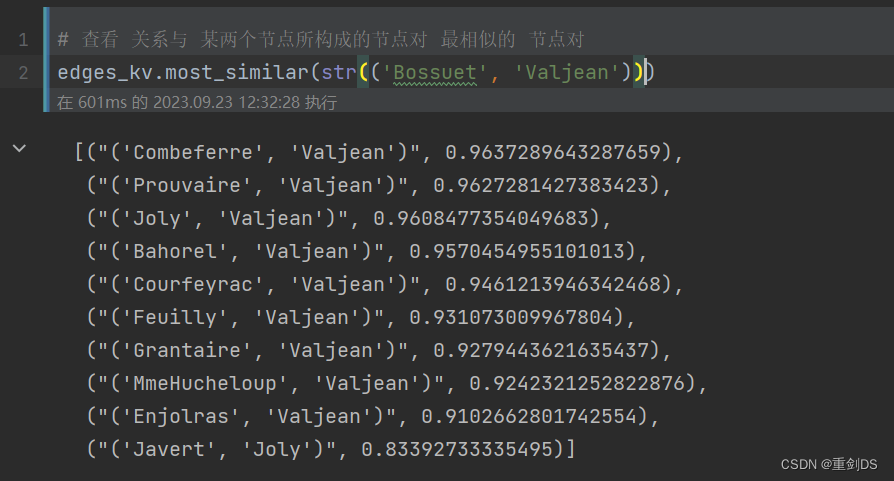The width and height of the screenshot is (894, 481).
Task: Click the 'Valjean' argument in code line 2
Action: (567, 73)
